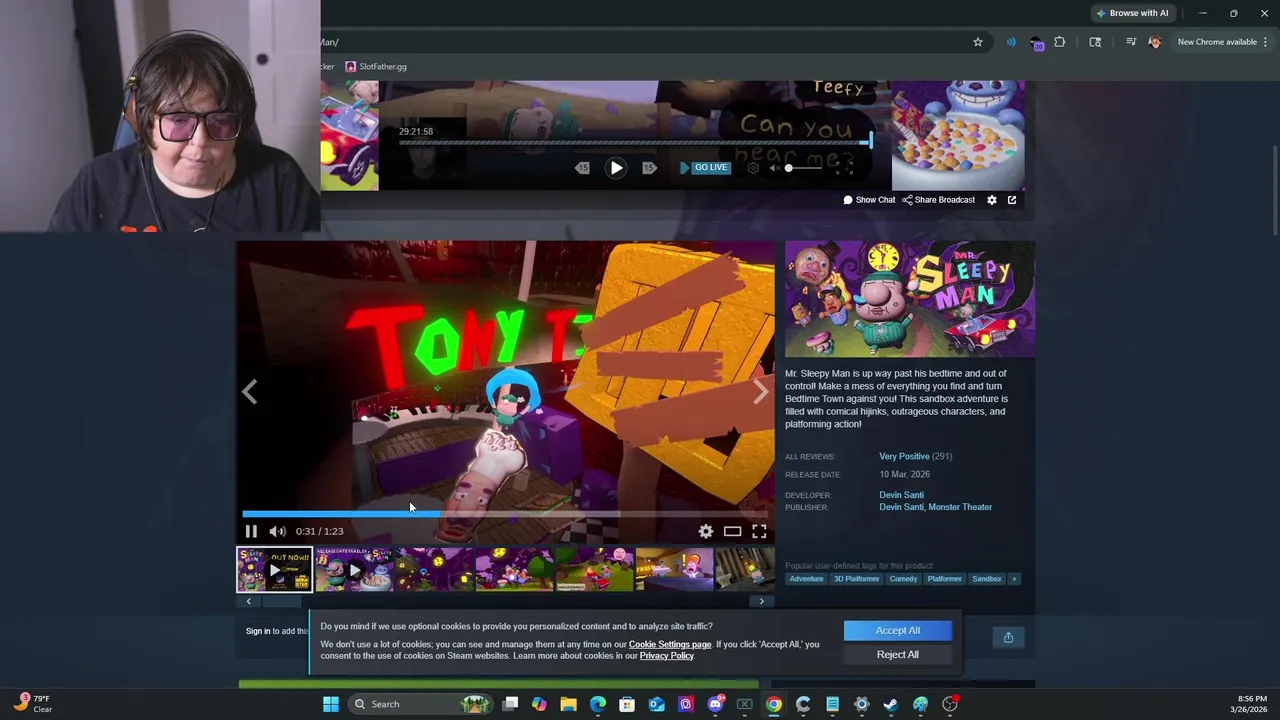
Task: Open the Chrome extensions puzzle icon
Action: point(1060,42)
